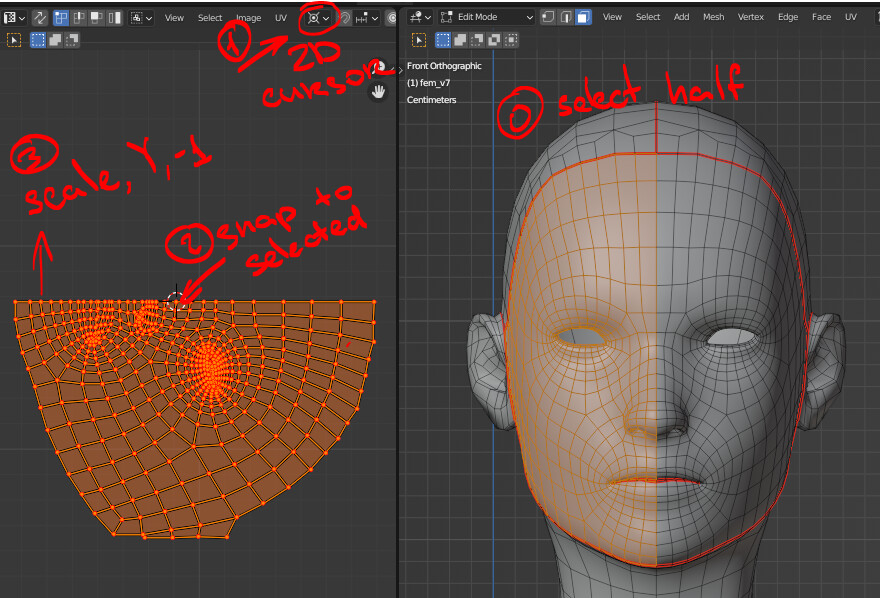
Task: Choose Set new selection mode in UV editor
Action: pyautogui.click(x=38, y=40)
